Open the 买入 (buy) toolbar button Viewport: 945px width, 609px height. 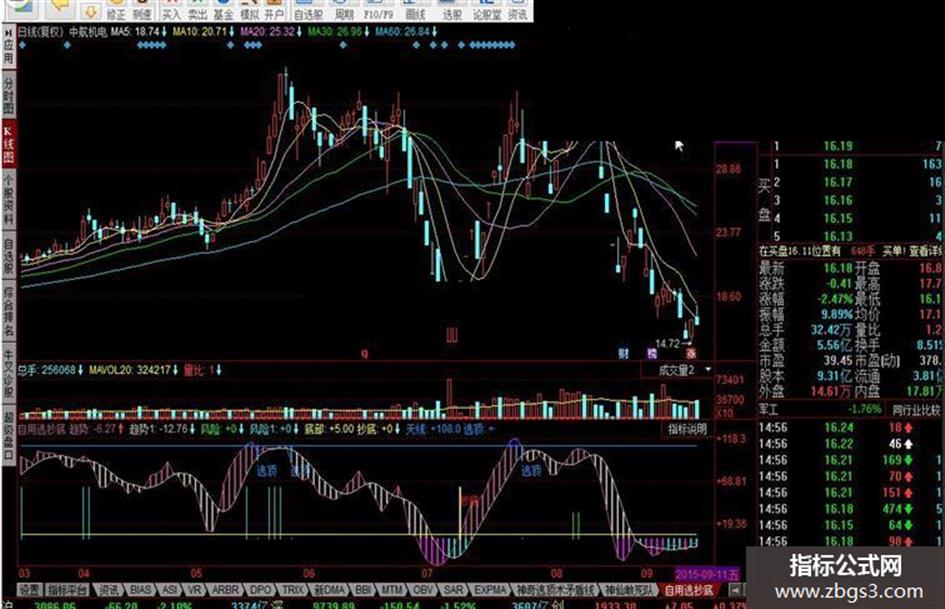click(171, 10)
